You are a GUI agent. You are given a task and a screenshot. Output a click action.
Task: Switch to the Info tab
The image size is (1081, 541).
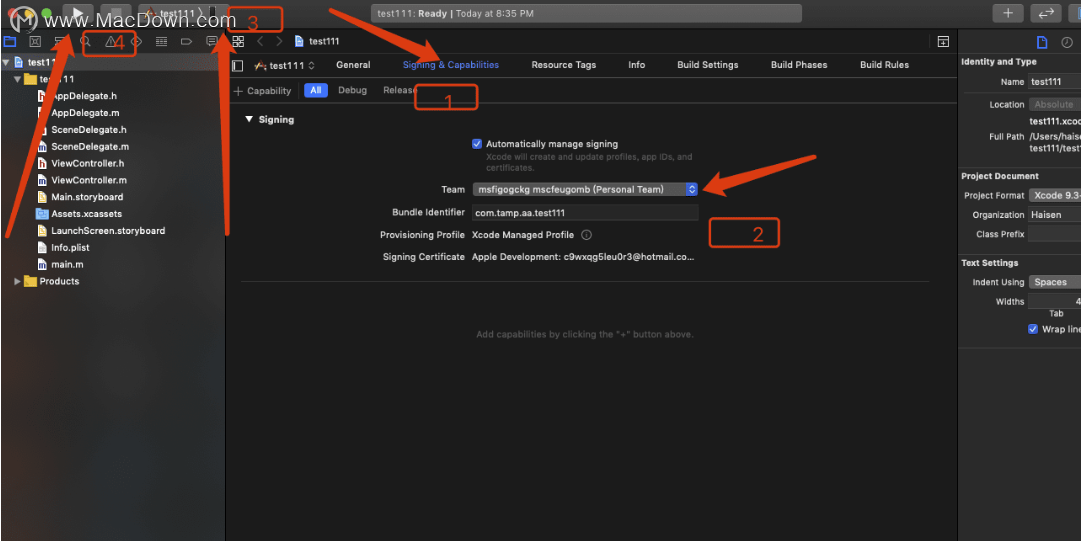636,65
